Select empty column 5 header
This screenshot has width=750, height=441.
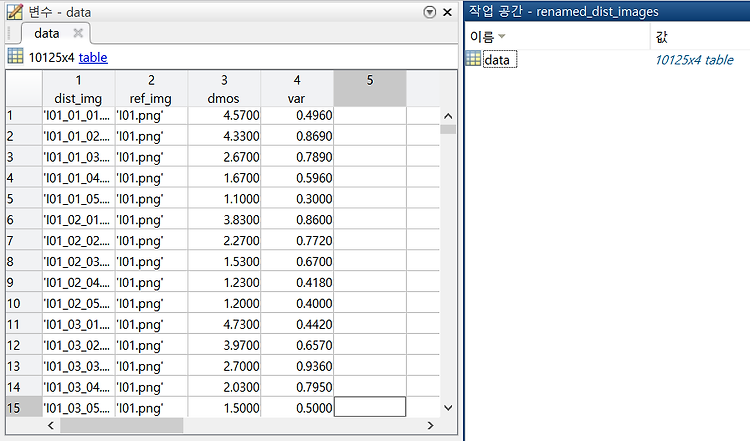coord(370,88)
